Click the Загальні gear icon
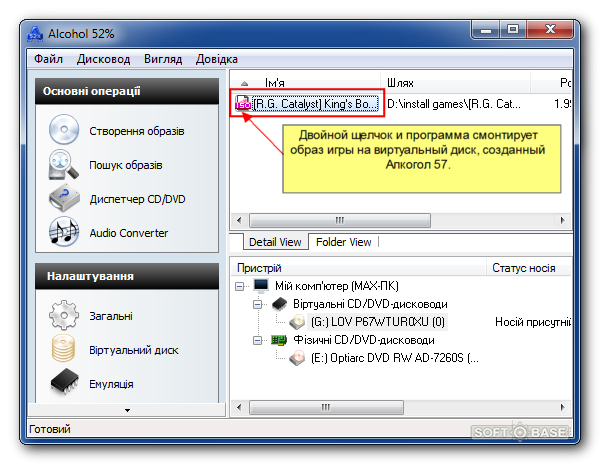The width and height of the screenshot is (600, 464). [x=64, y=315]
